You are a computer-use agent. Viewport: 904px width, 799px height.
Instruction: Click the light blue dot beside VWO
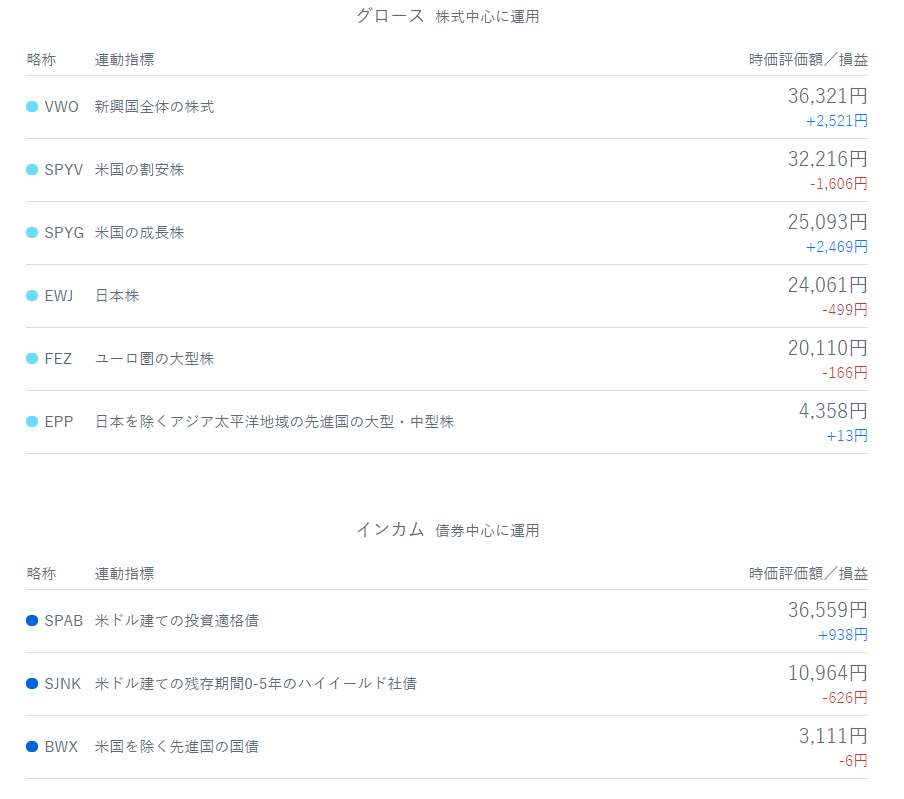click(32, 107)
